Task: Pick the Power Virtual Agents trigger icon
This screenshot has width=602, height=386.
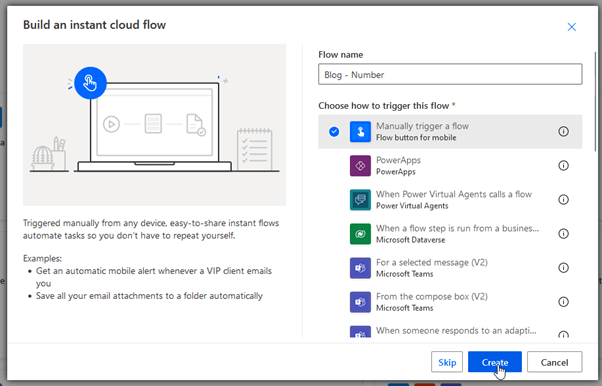Action: (x=360, y=200)
